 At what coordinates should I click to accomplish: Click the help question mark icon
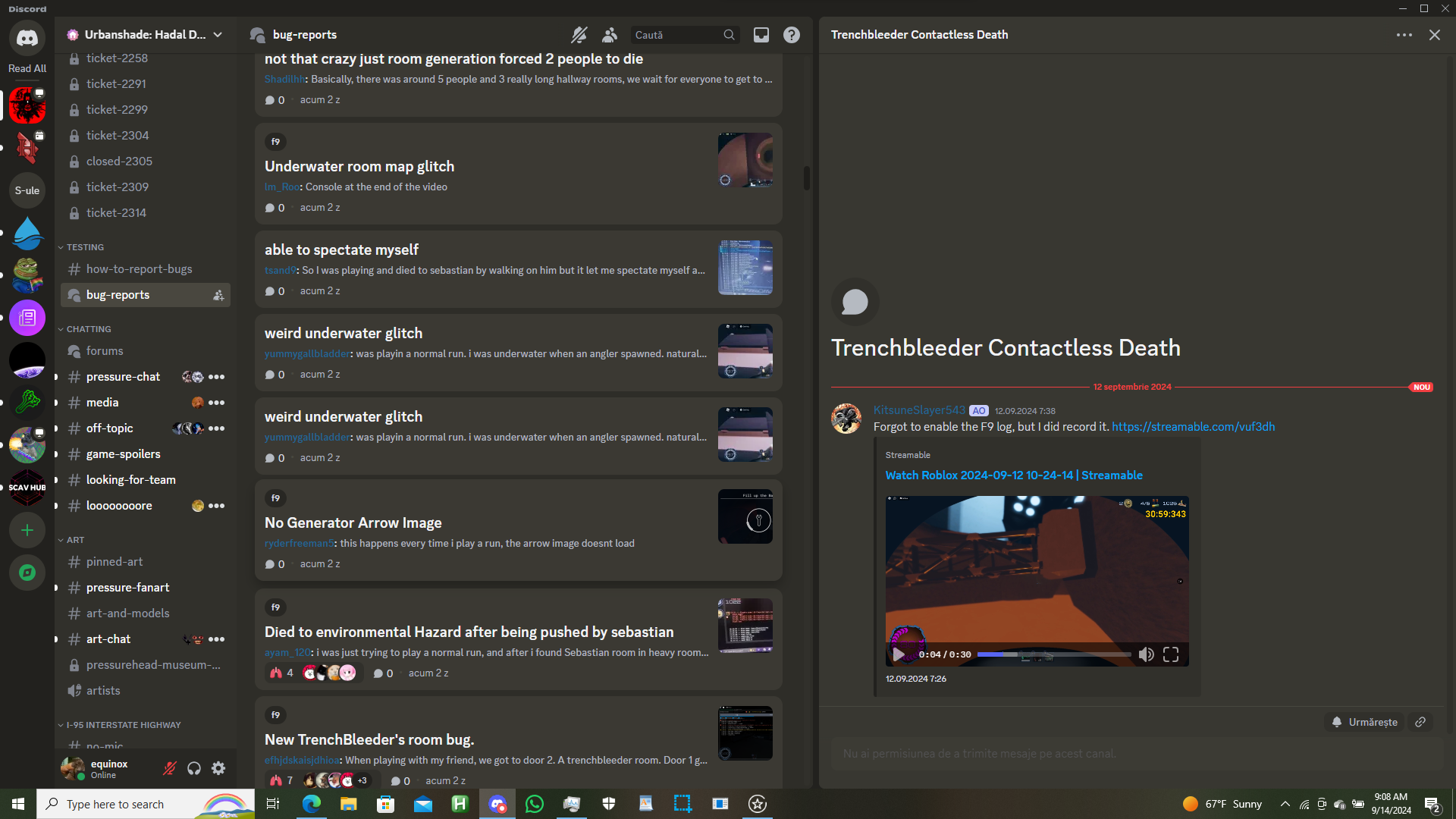[791, 35]
